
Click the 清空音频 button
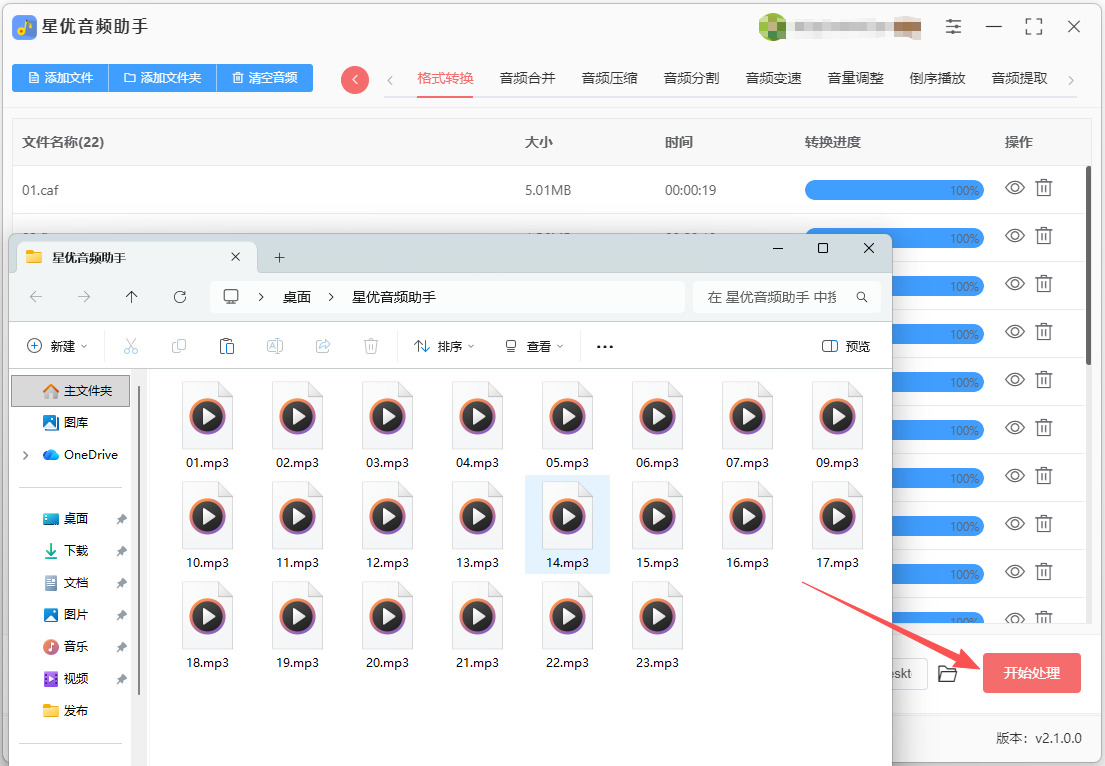coord(265,78)
